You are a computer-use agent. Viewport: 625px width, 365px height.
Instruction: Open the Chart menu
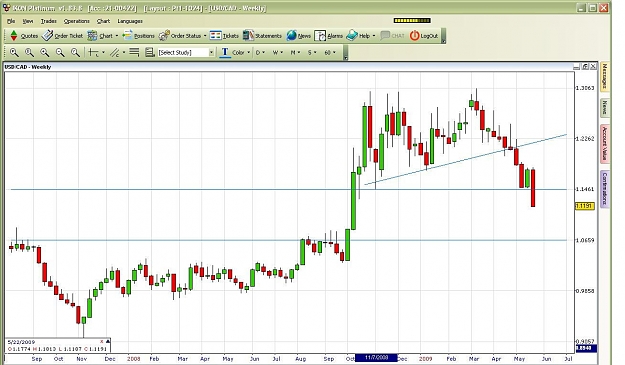pyautogui.click(x=103, y=21)
